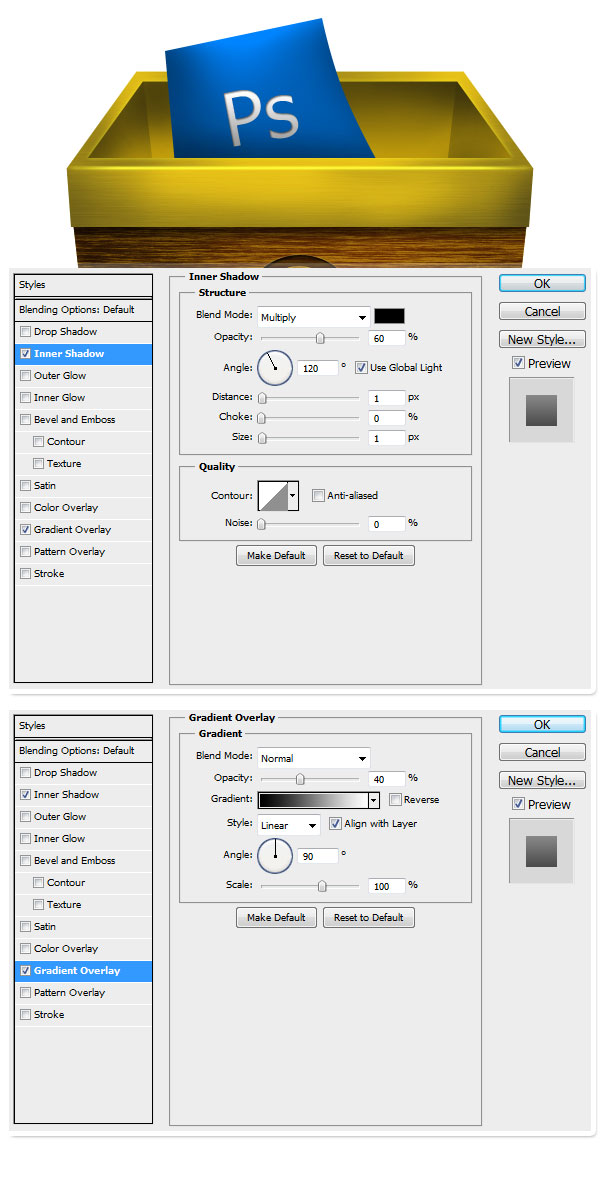Open the Multiply blend mode dropdown
Screen dimensions: 600x1180
pyautogui.click(x=314, y=318)
